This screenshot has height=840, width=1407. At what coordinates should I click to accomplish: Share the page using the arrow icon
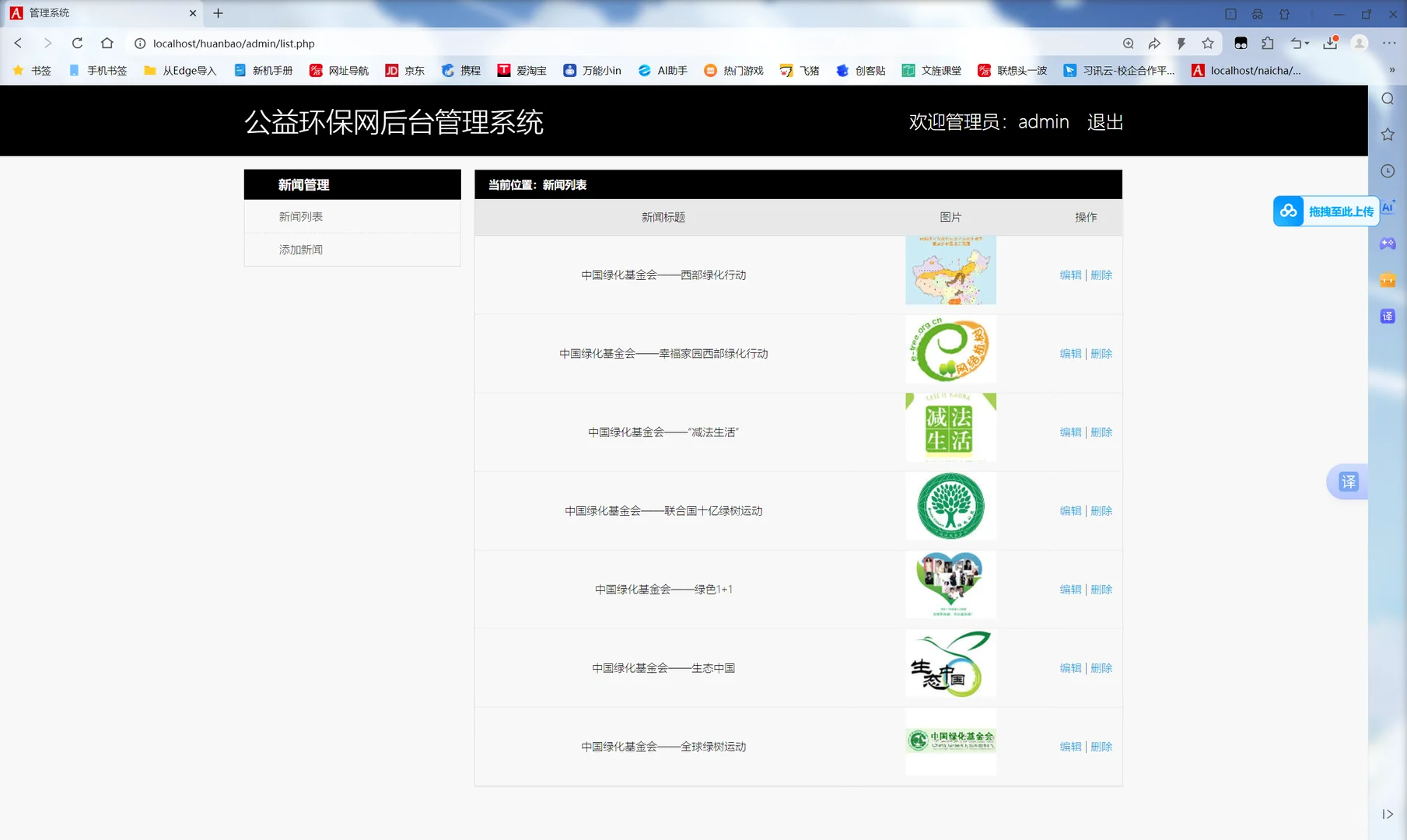tap(1154, 44)
